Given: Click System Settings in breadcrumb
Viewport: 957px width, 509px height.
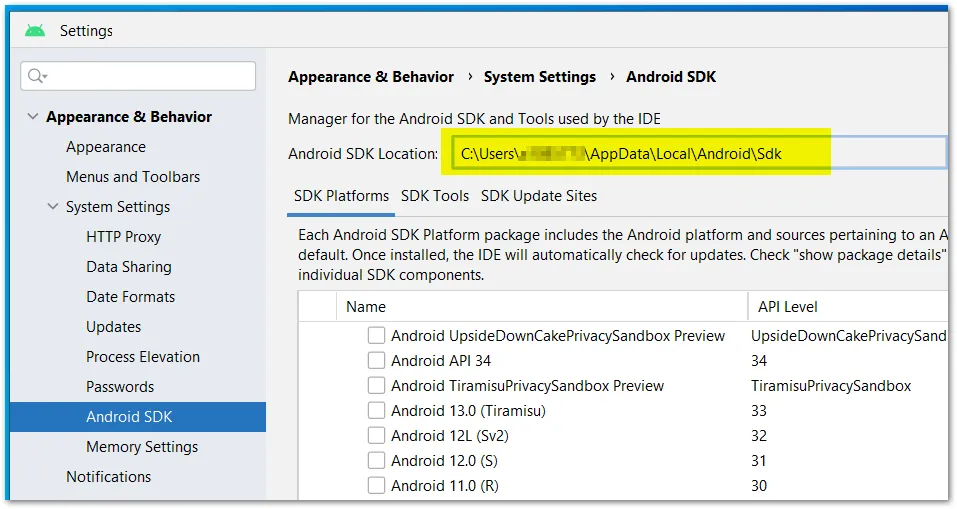Looking at the screenshot, I should [540, 77].
